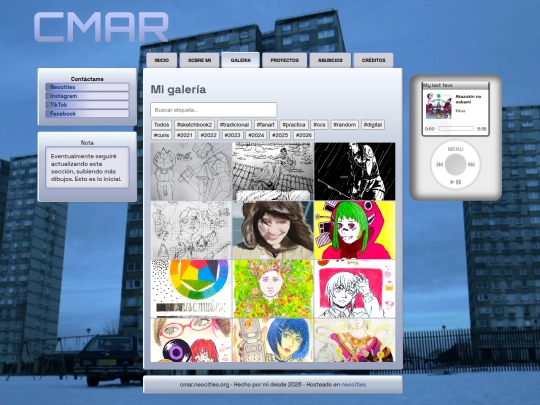Select the Todos filter tag
The width and height of the screenshot is (540, 405).
pyautogui.click(x=162, y=125)
